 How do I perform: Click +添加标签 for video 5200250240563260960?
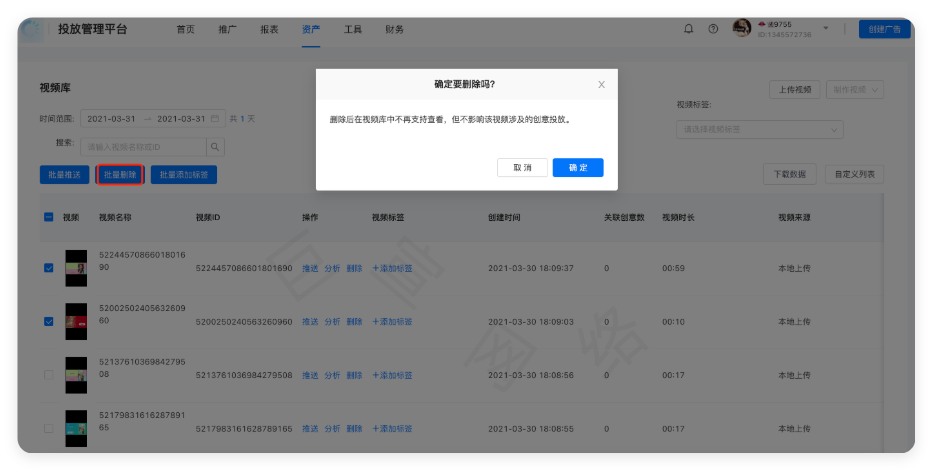[x=392, y=322]
